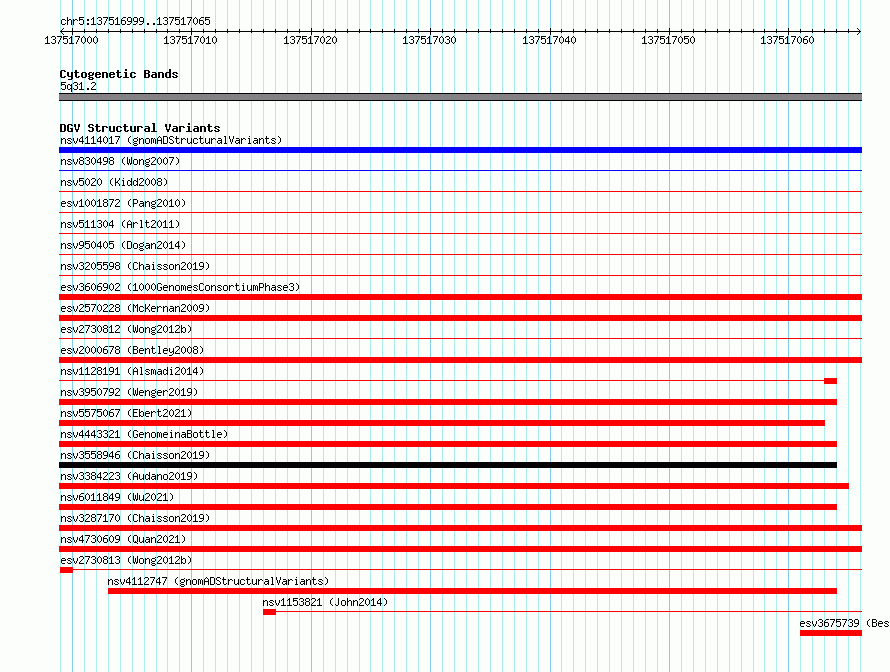Open variant nsv3205598 (Chaisson2019)
Image resolution: width=890 pixels, height=672 pixels.
135,266
